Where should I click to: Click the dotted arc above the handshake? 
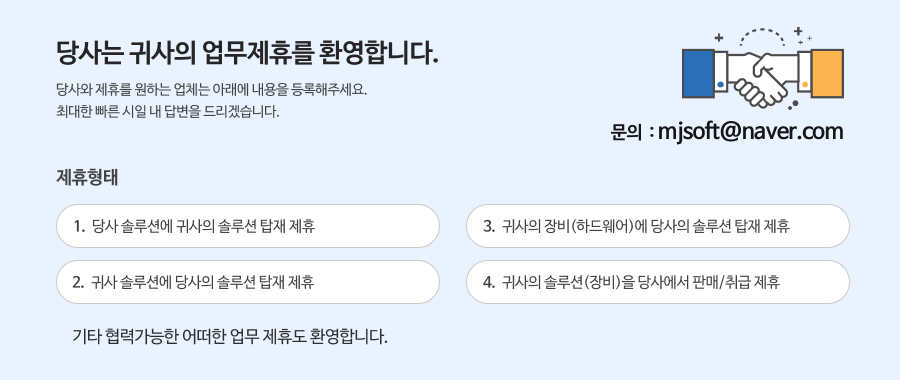tap(762, 36)
